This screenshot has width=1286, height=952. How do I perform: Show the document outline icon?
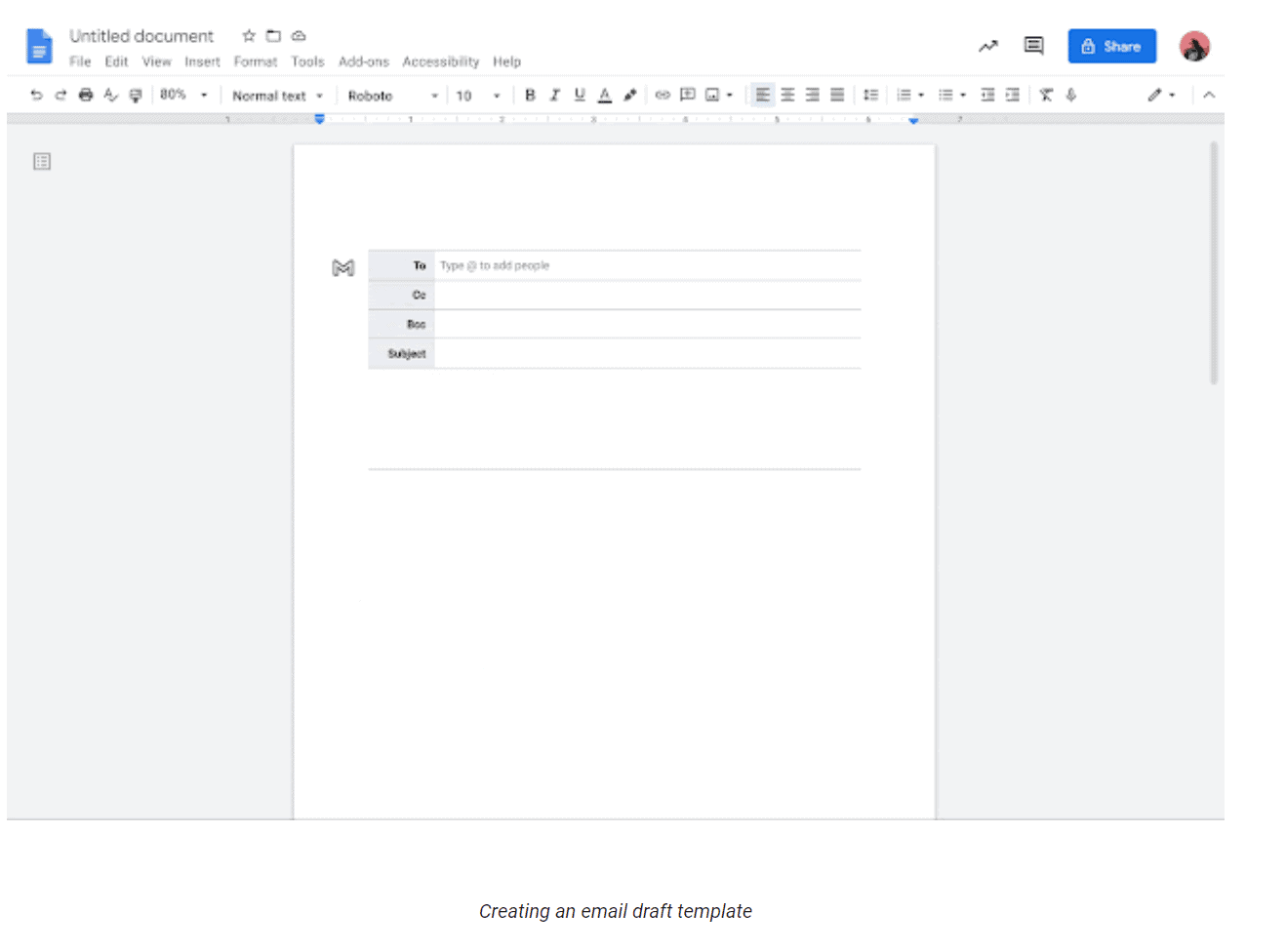[42, 161]
